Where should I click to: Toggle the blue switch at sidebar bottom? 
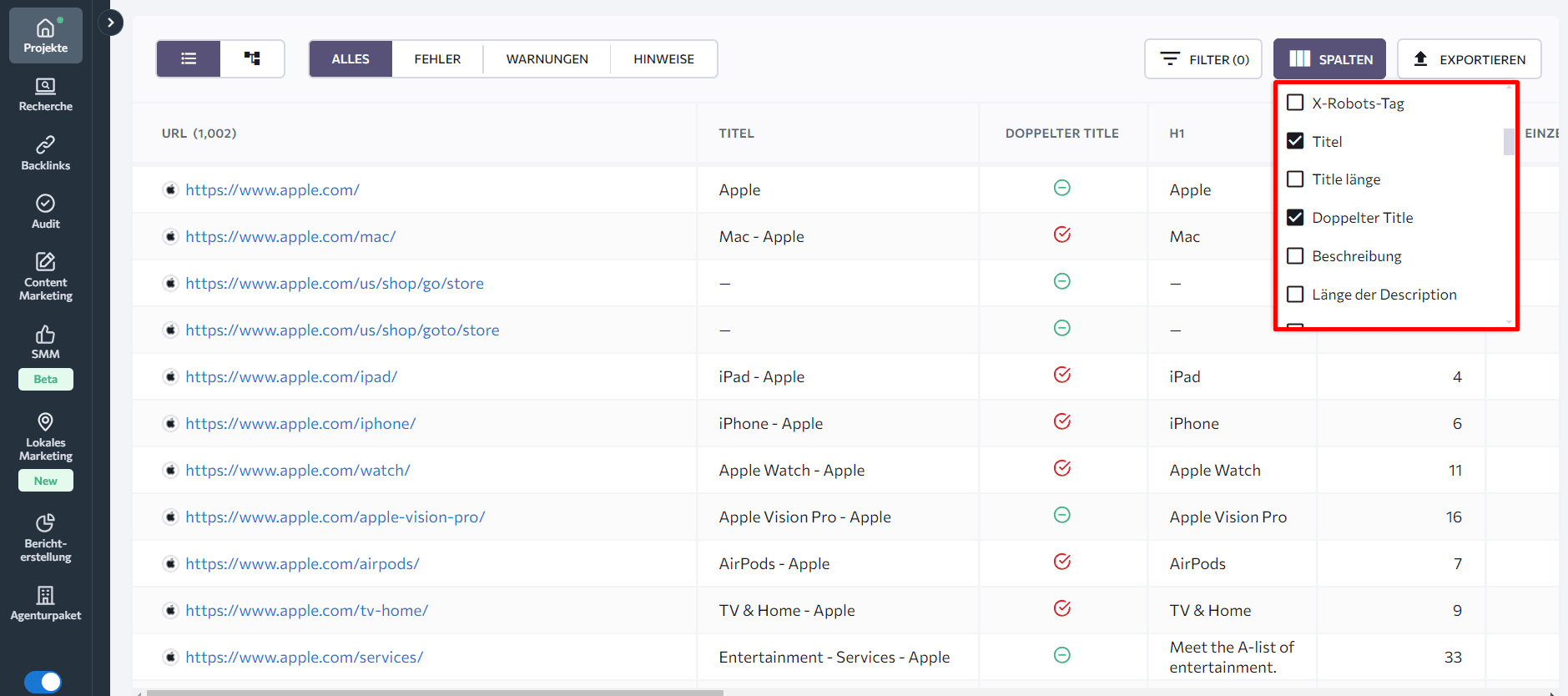(x=43, y=682)
